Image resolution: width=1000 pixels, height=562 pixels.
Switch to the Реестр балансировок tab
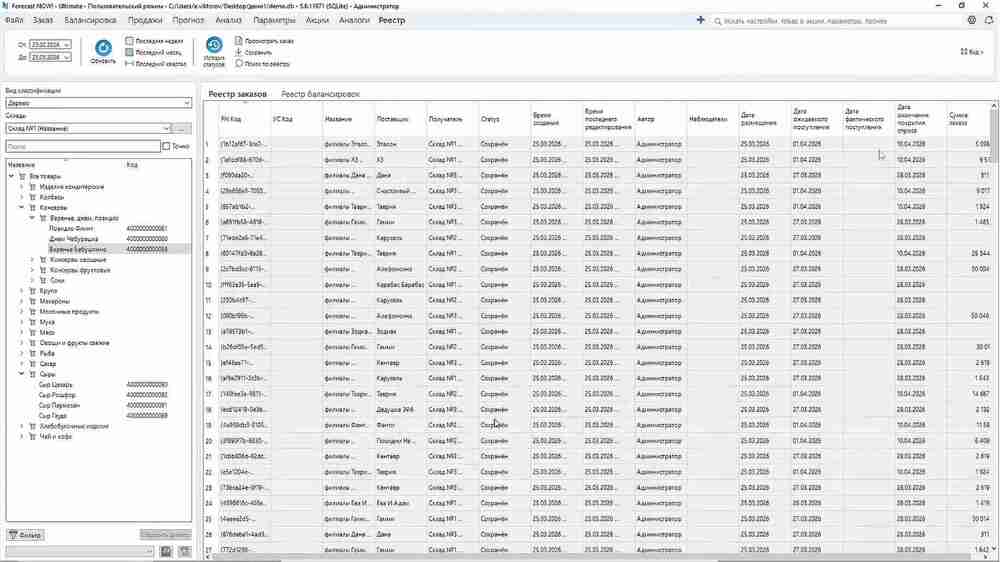tap(320, 94)
